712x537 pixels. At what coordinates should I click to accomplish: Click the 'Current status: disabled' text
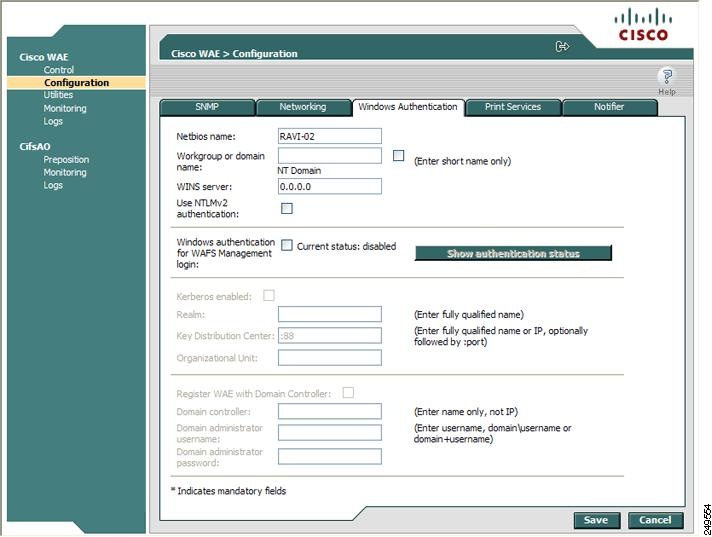pyautogui.click(x=346, y=246)
